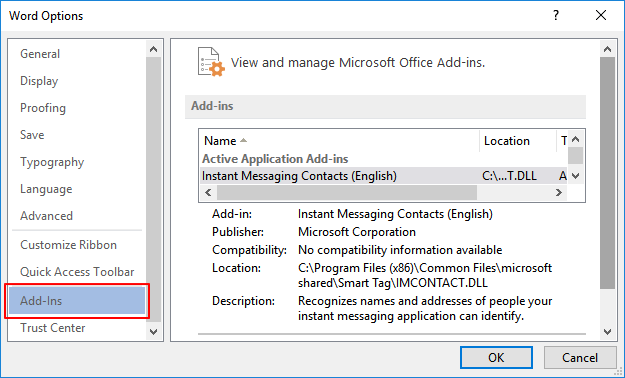The width and height of the screenshot is (625, 378).
Task: Click main pane scroll down arrow
Action: point(607,331)
